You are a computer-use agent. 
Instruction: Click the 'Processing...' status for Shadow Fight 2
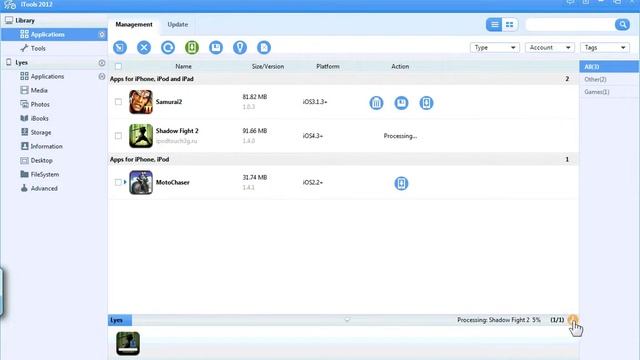tap(400, 136)
